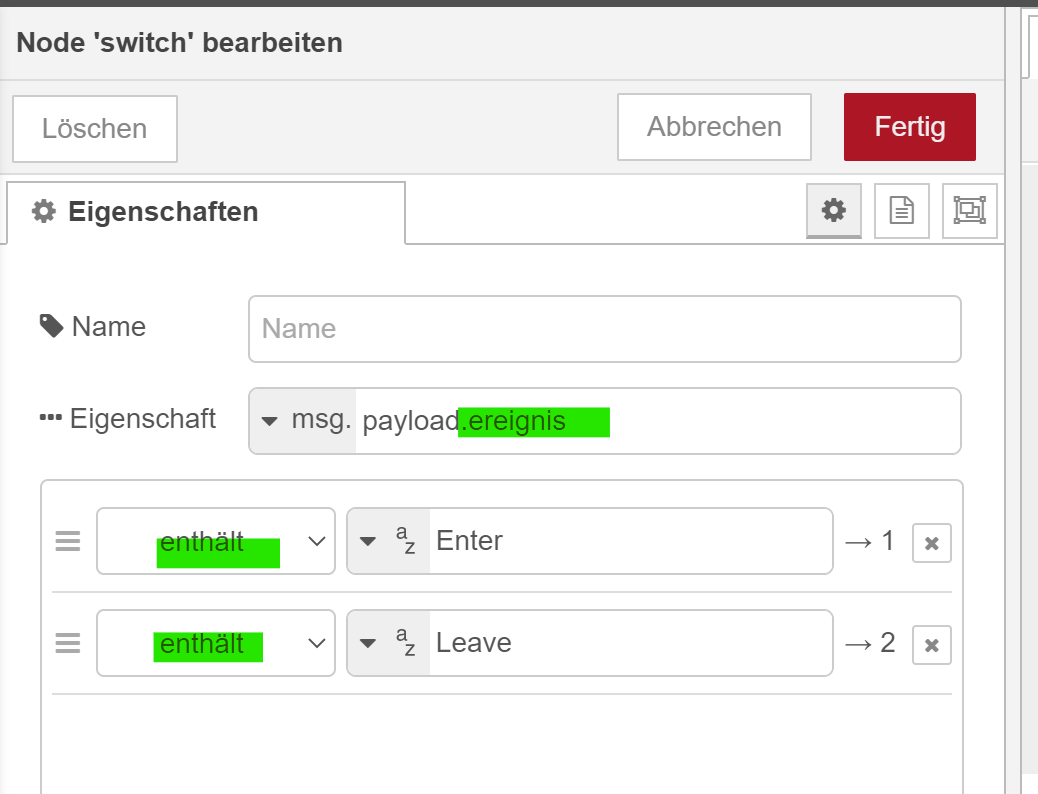Open node appearance settings icon
This screenshot has width=1038, height=794.
tap(969, 210)
